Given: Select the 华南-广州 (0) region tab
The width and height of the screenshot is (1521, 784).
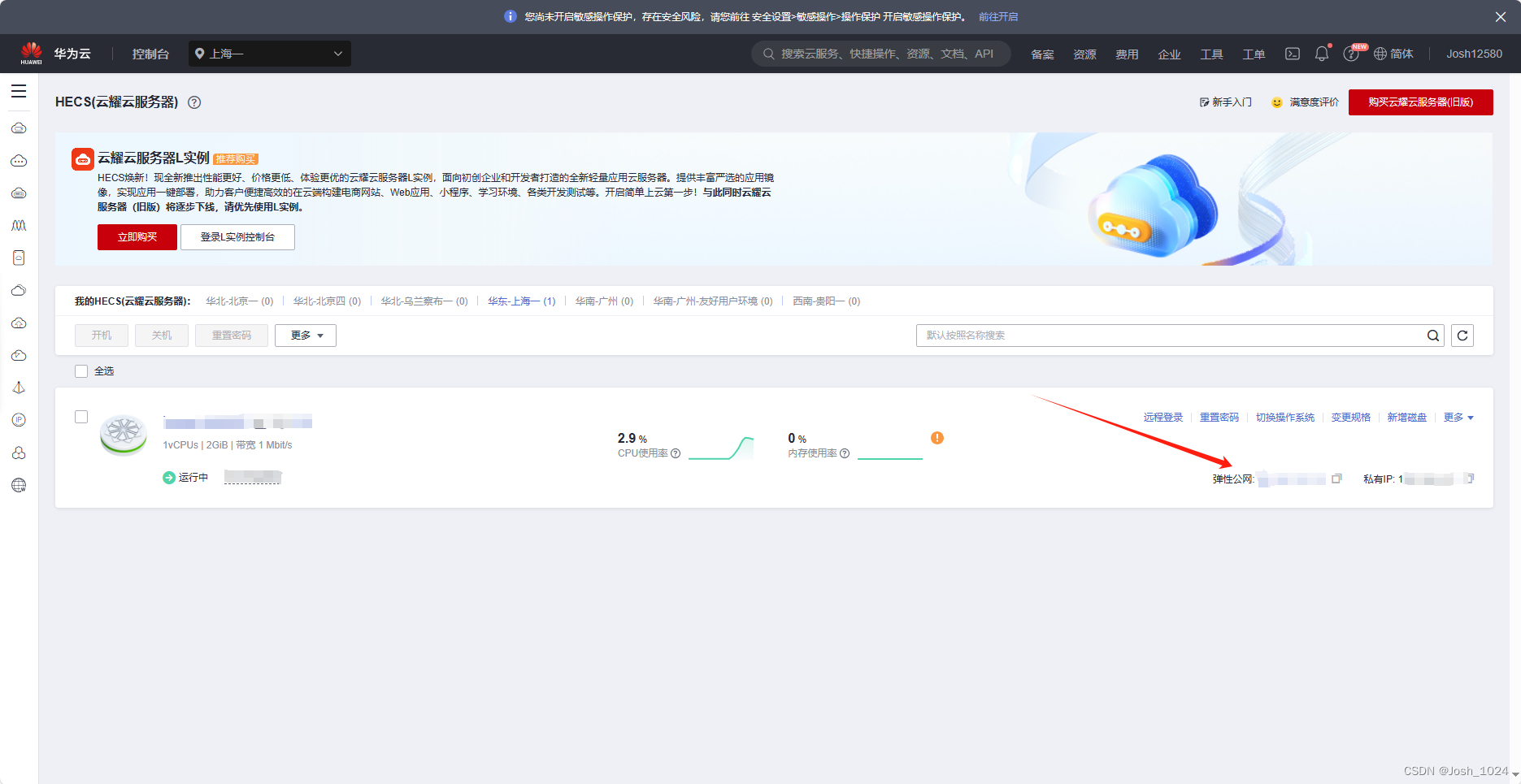Looking at the screenshot, I should pyautogui.click(x=605, y=301).
